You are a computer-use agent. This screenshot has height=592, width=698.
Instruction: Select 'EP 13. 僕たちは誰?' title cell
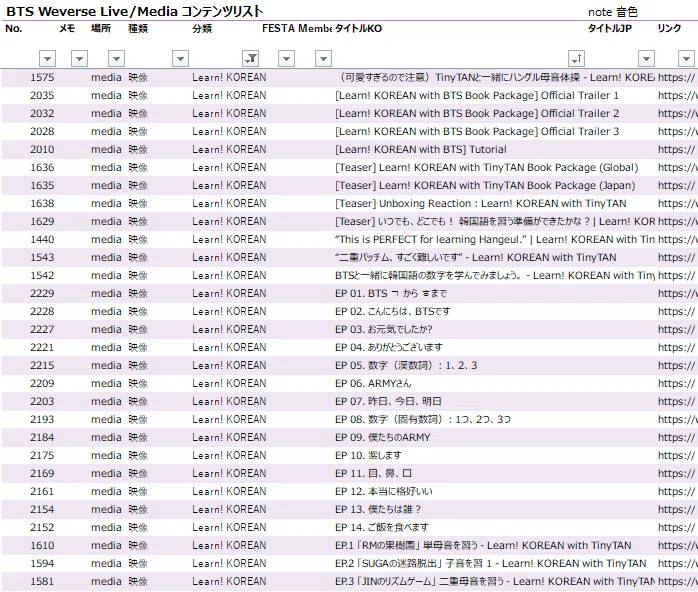378,510
